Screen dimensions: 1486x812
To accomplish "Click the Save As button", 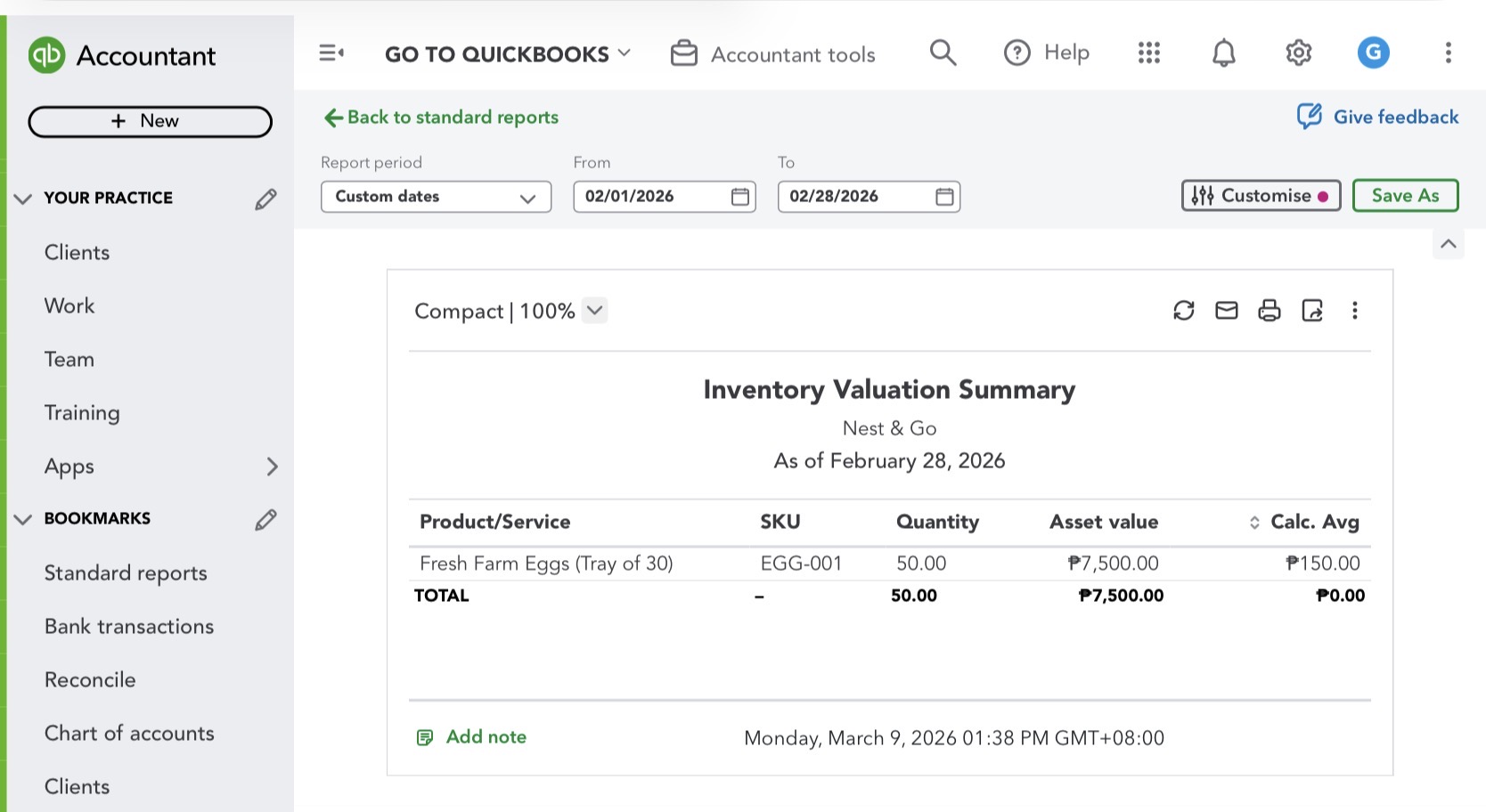I will (1405, 196).
